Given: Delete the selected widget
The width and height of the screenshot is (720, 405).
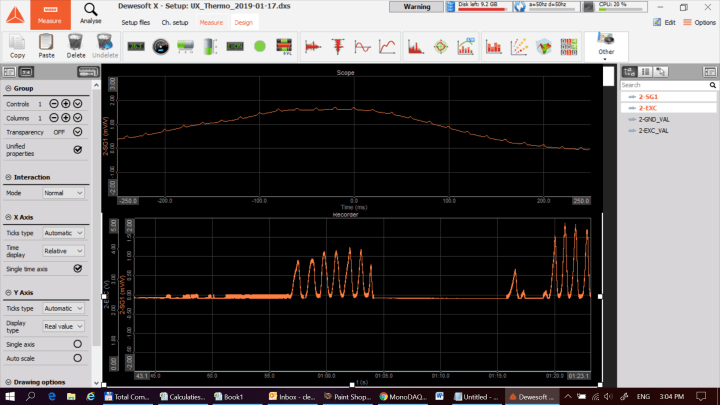Looking at the screenshot, I should (76, 45).
